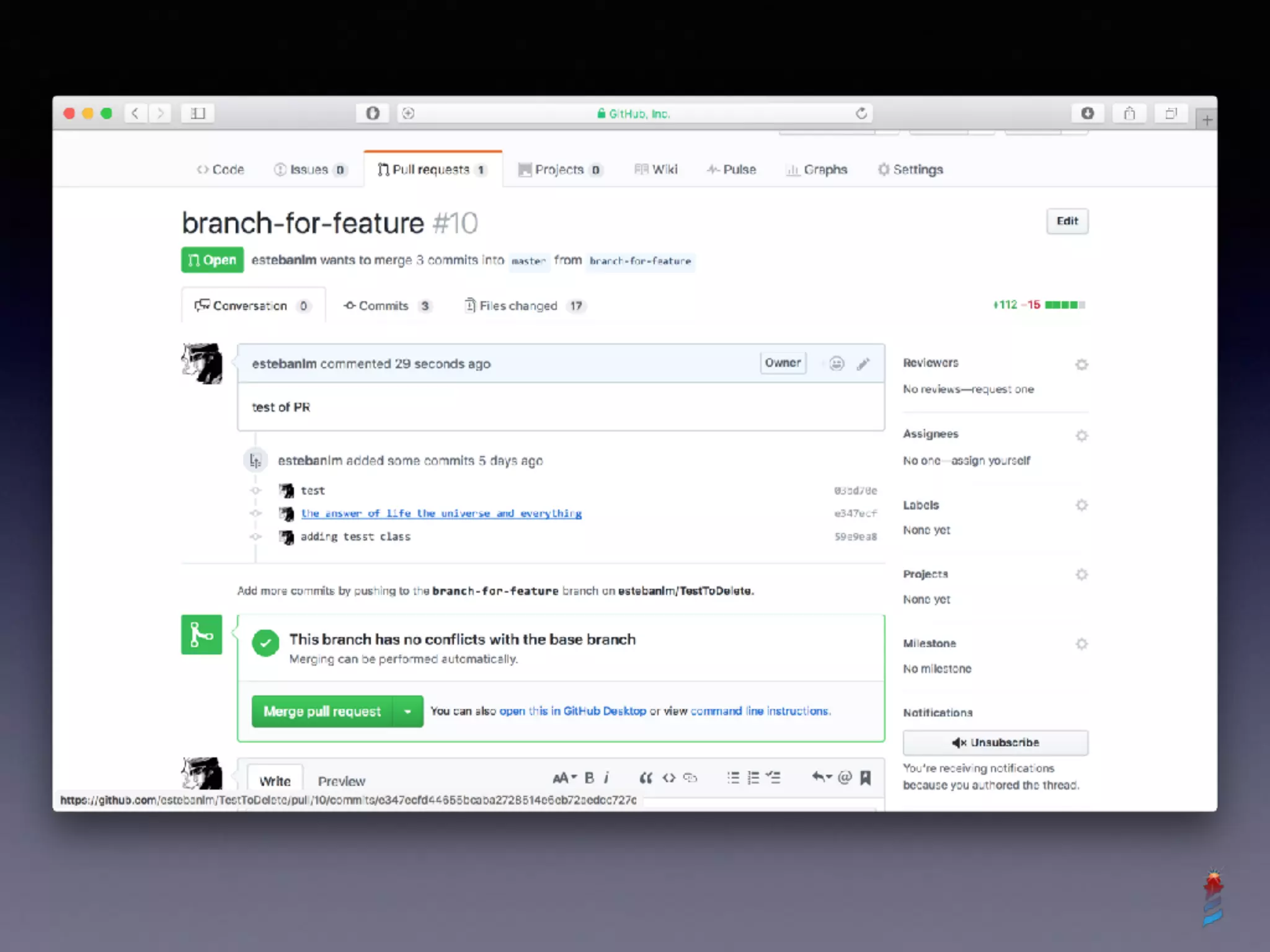Screen dimensions: 1270x952
Task: Insert quote using the quote icon
Action: (646, 778)
